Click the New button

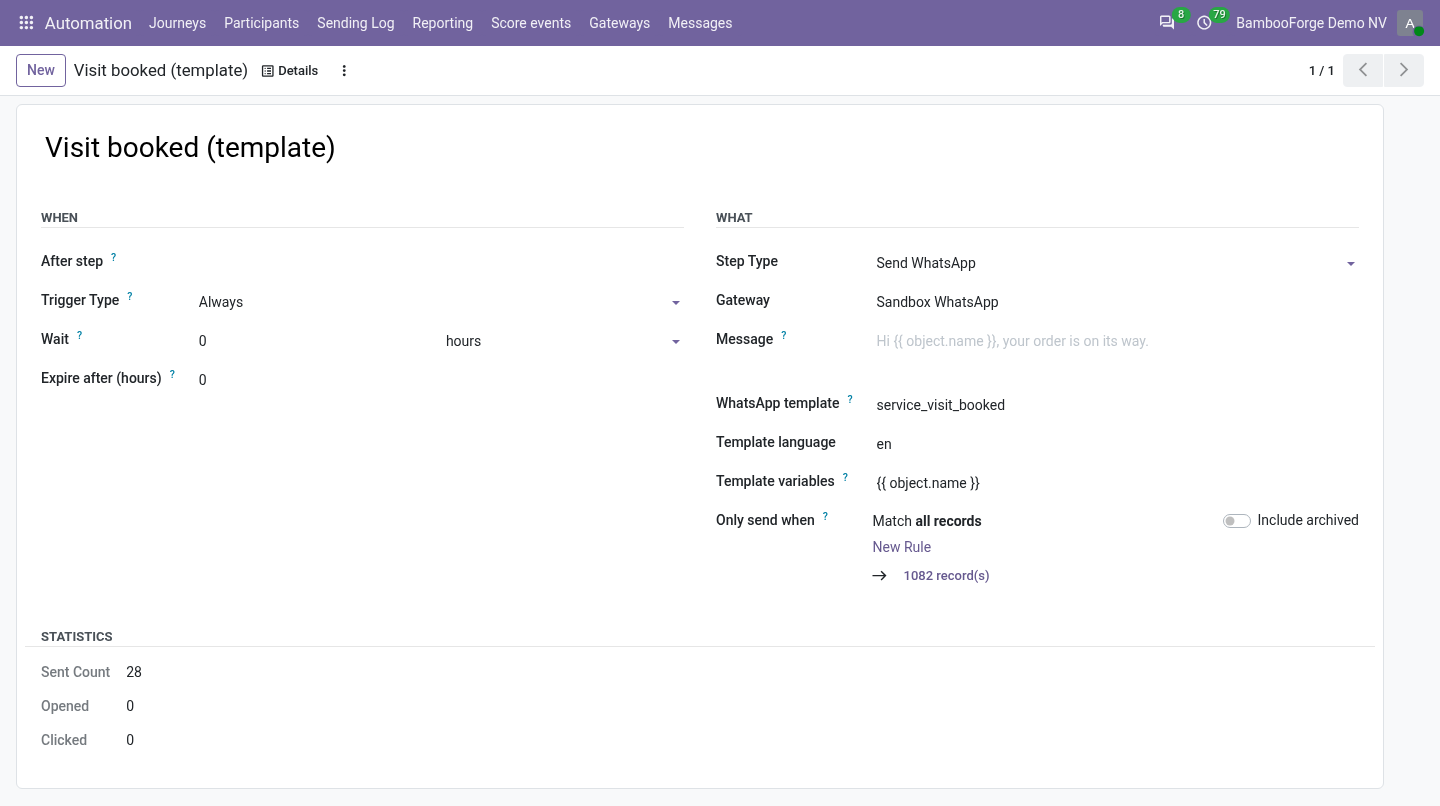pyautogui.click(x=41, y=70)
